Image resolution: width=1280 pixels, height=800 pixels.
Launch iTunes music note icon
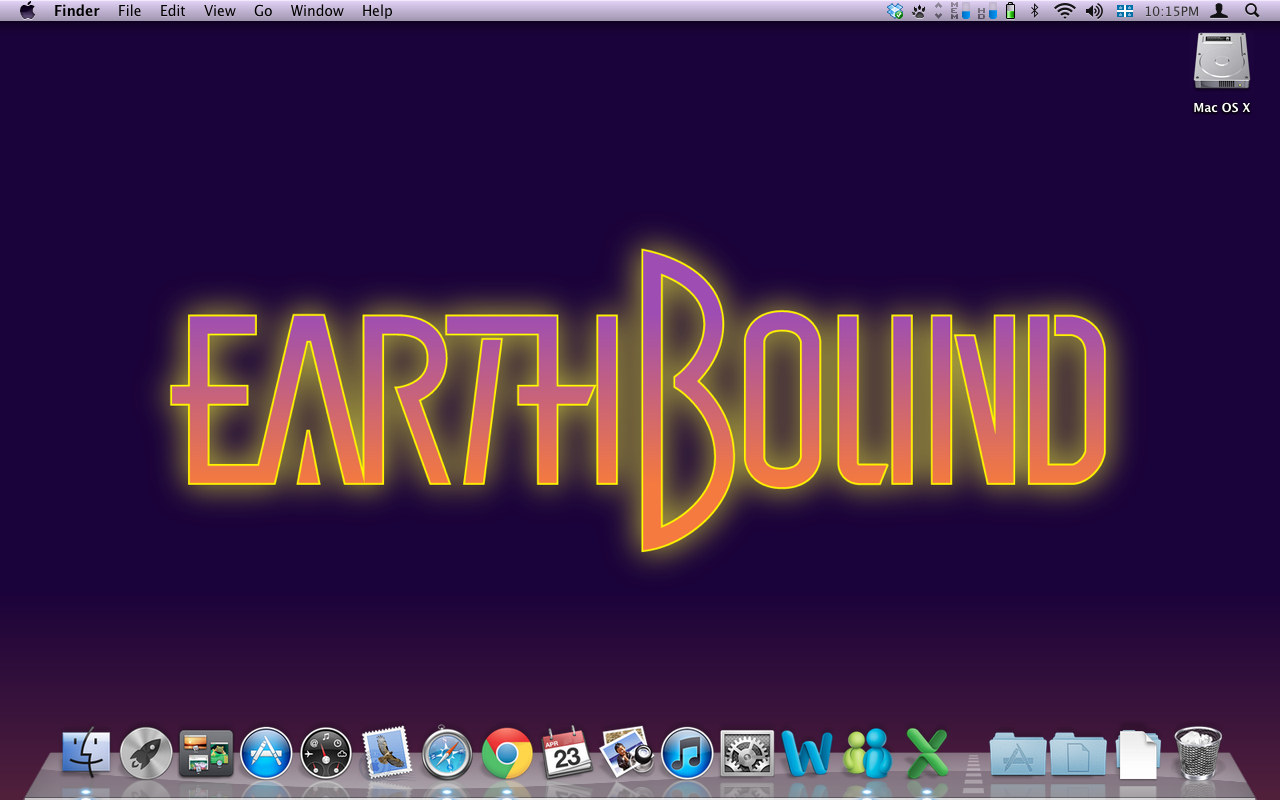point(687,753)
